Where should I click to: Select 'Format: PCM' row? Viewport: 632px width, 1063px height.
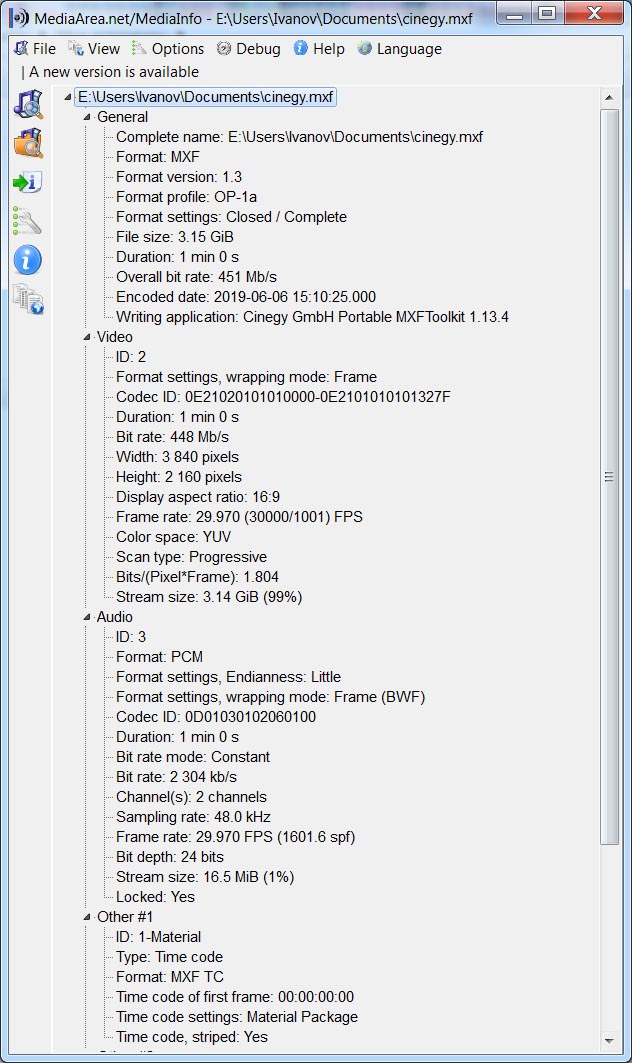[159, 657]
